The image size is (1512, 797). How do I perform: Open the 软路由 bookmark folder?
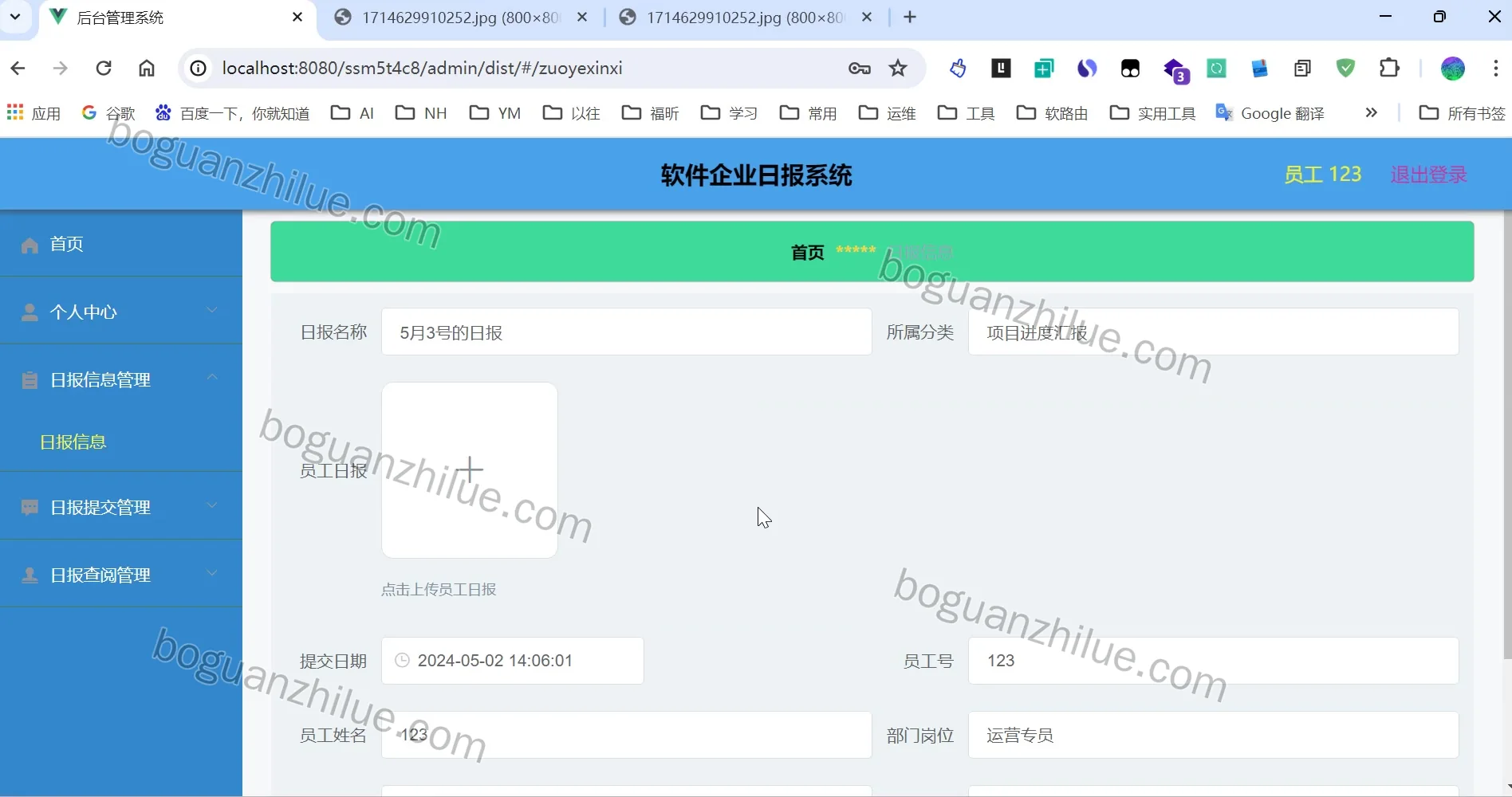[1053, 113]
